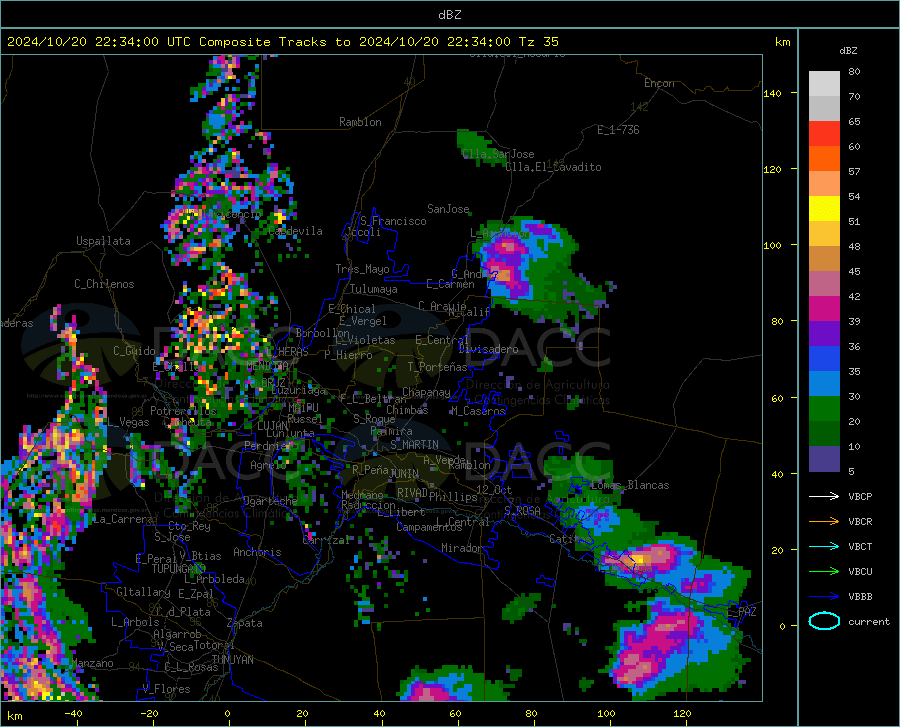900x727 pixels.
Task: Click the 'S_Francisco' map label
Action: tap(393, 221)
